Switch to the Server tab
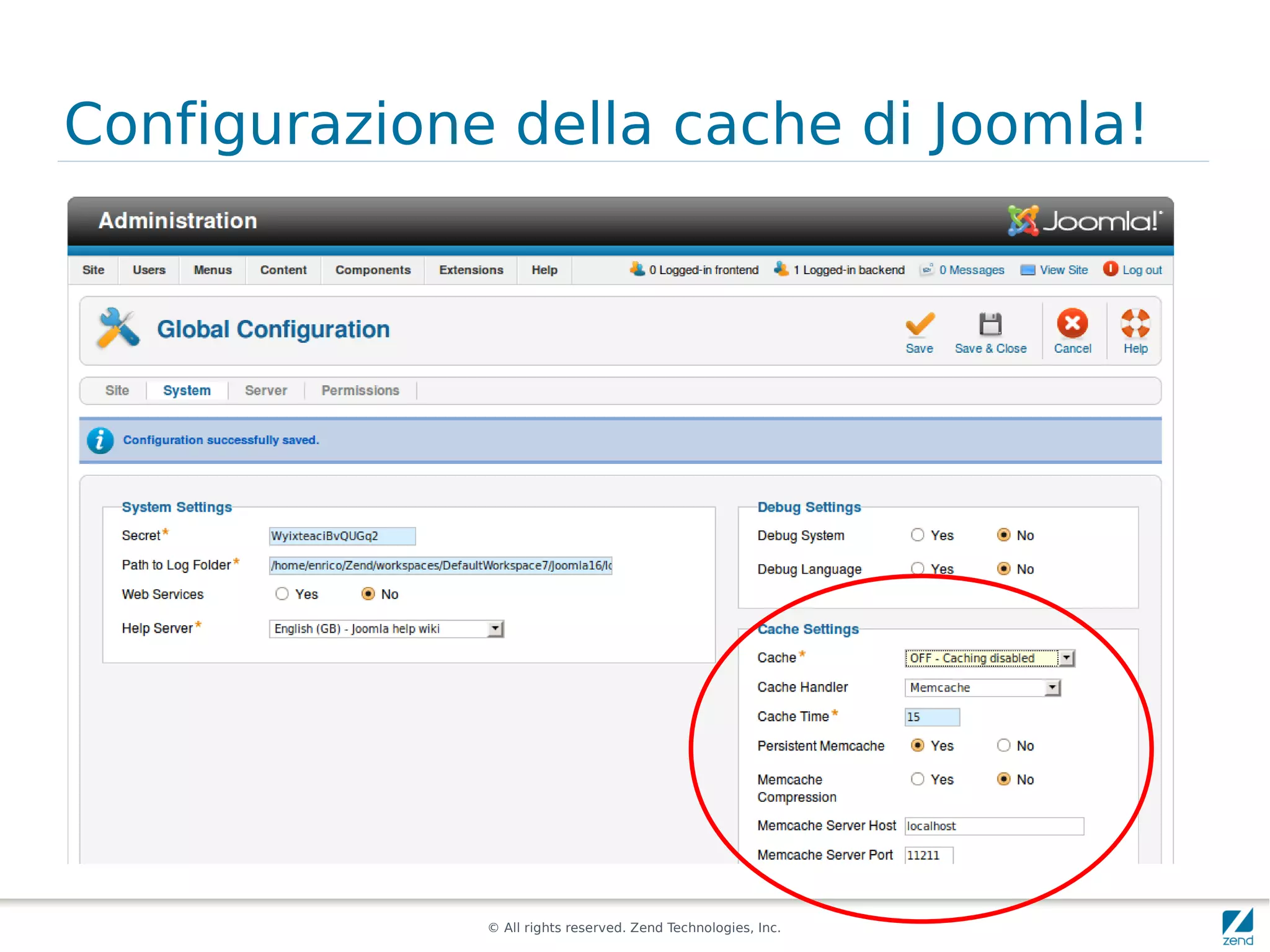The image size is (1270, 952). click(265, 390)
